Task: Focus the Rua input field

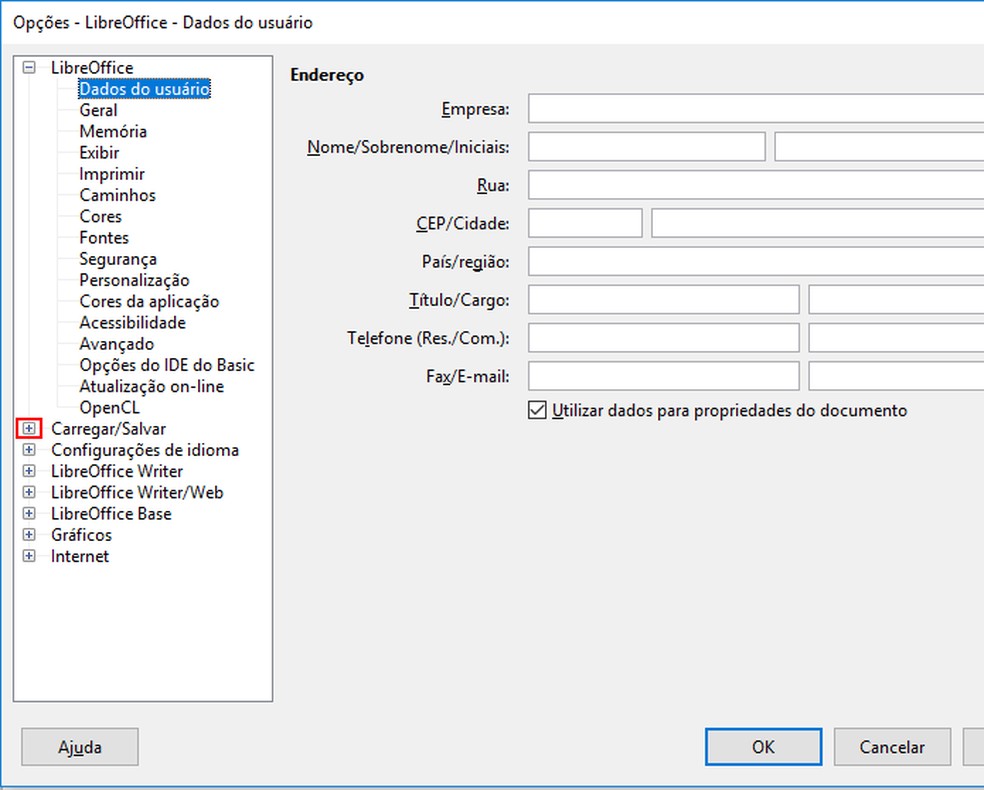Action: 756,185
